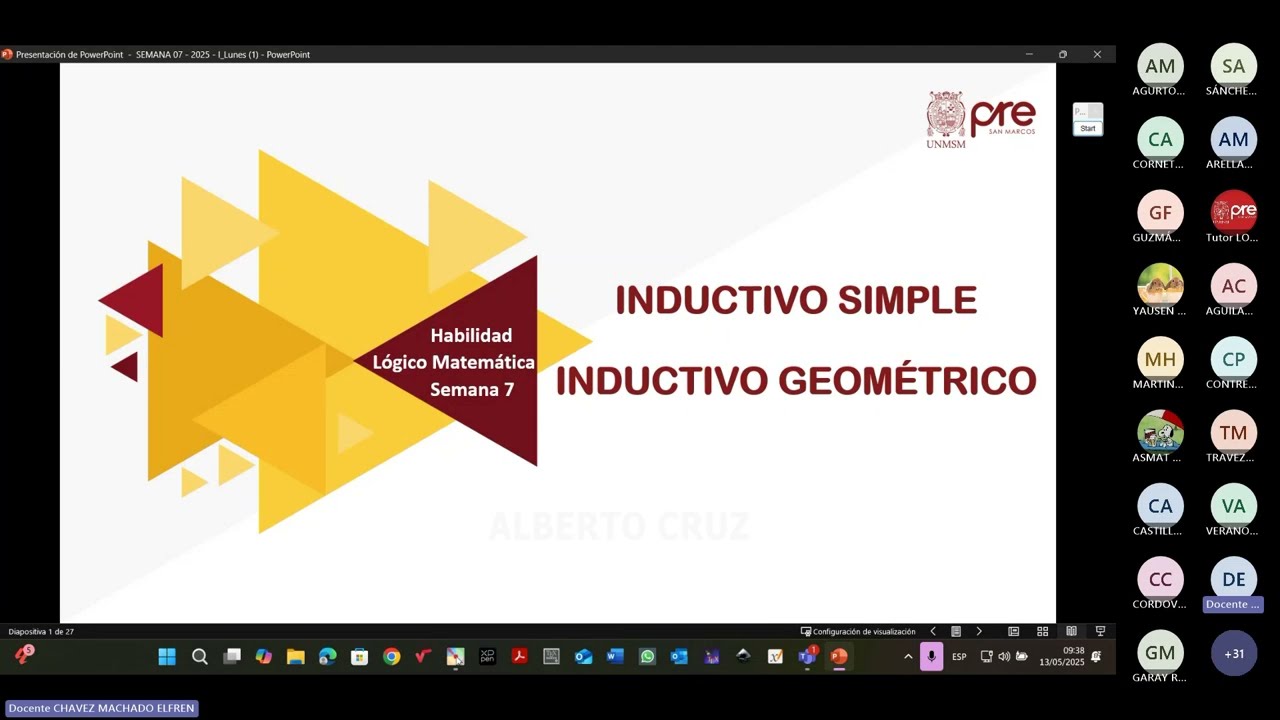
Task: Select Tutor LO participant avatar
Action: pos(1233,213)
